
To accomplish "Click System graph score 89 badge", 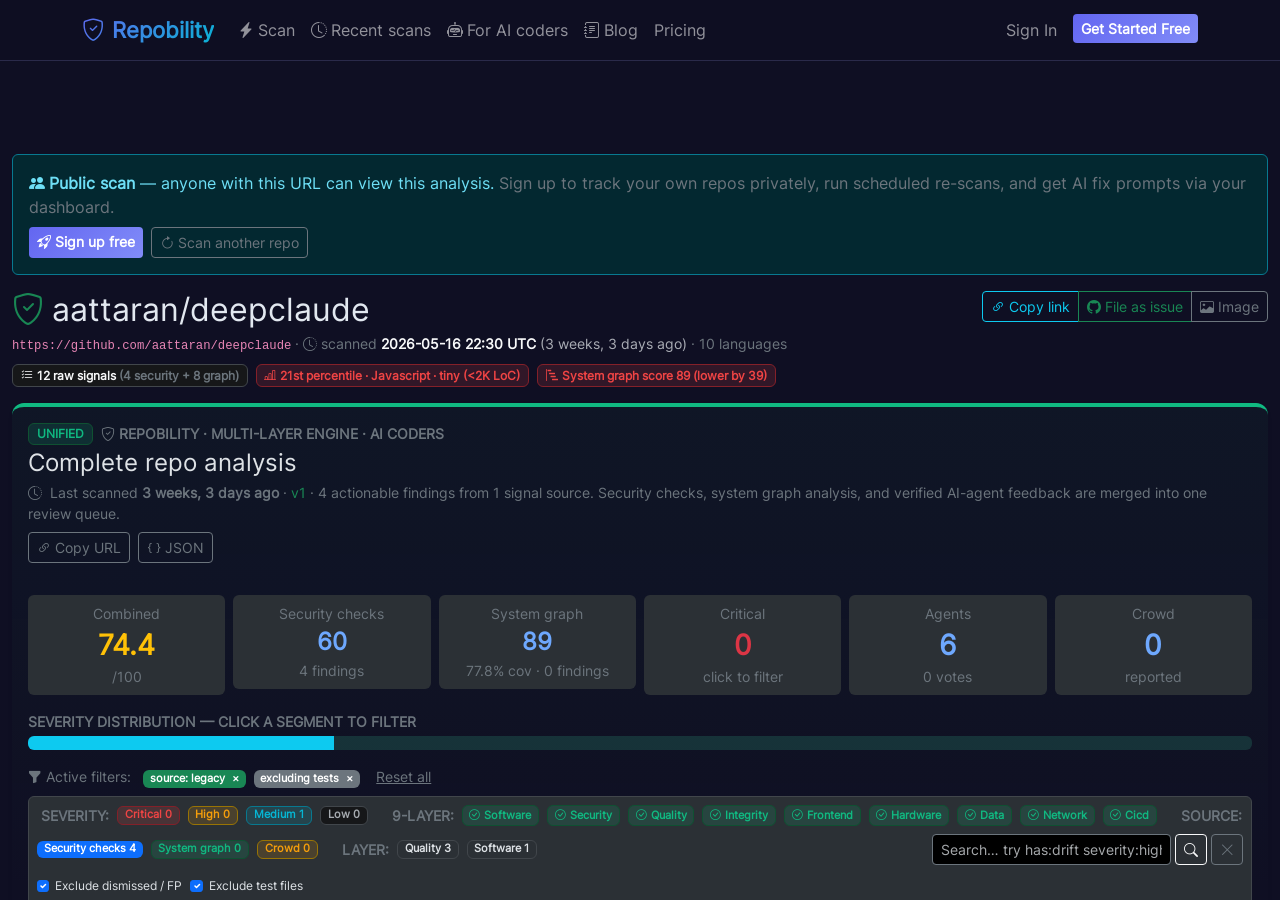I will (x=656, y=376).
